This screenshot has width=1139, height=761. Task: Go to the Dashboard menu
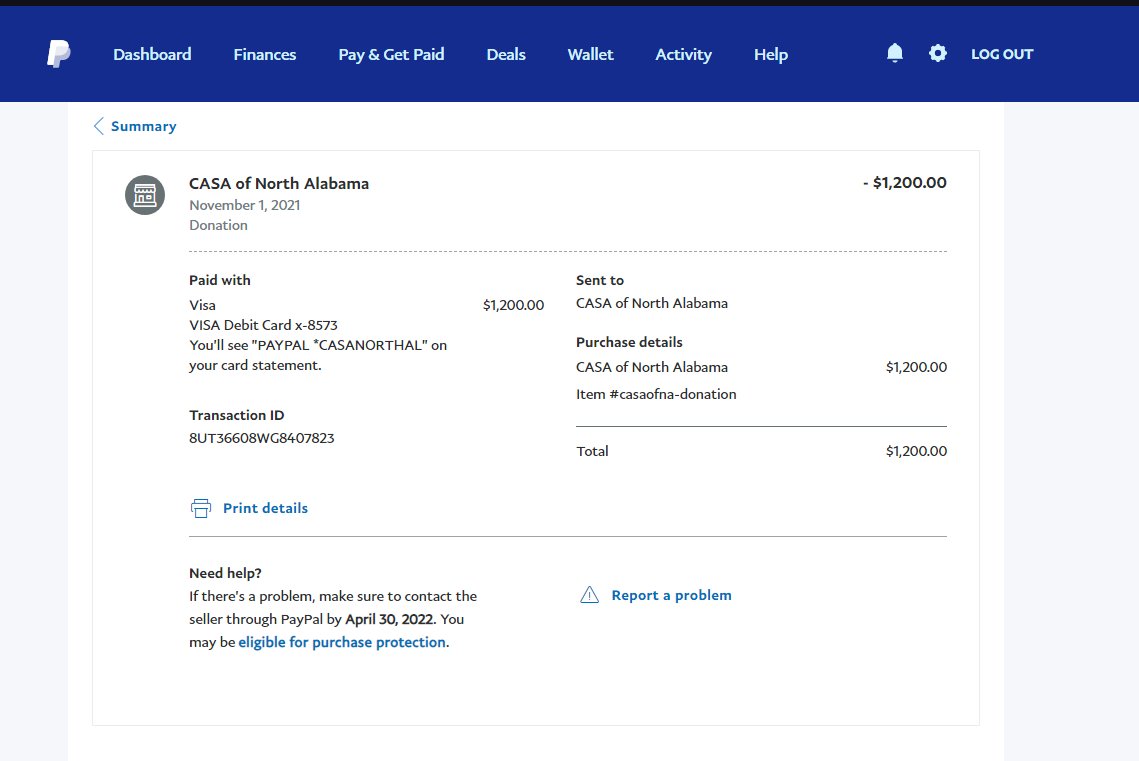pos(153,54)
